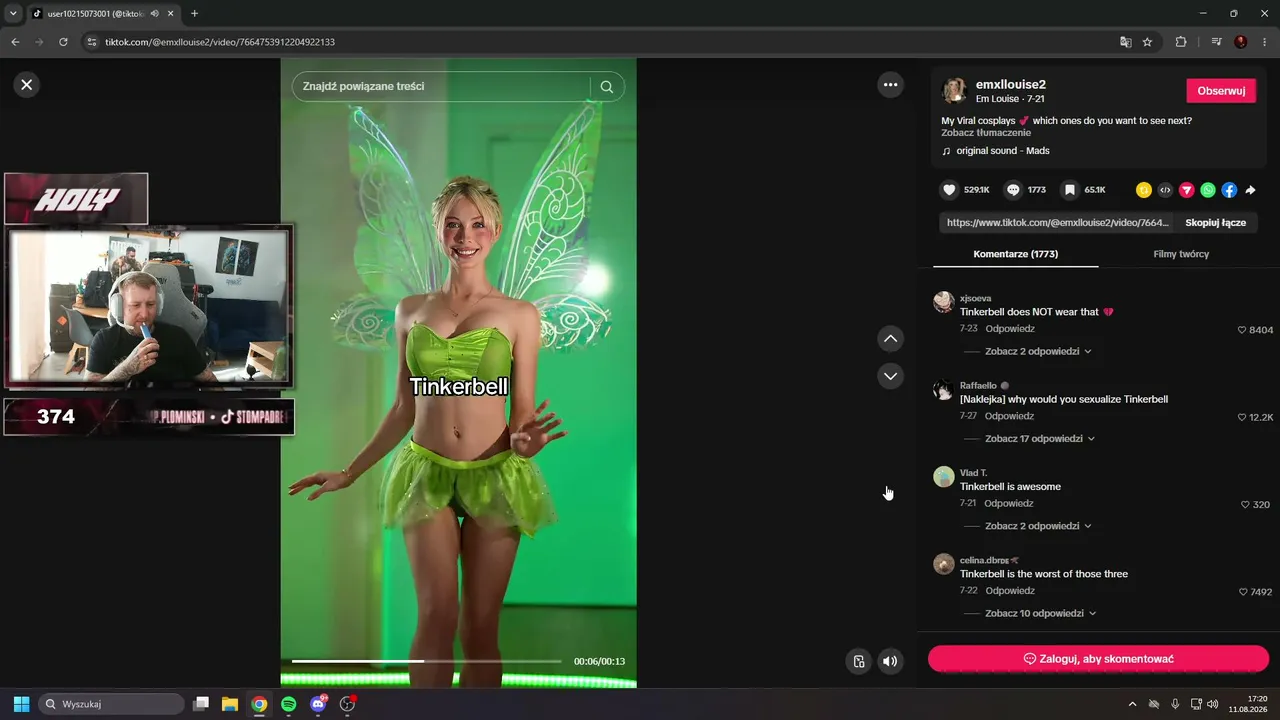Seek on the video progress bar

tap(427, 661)
